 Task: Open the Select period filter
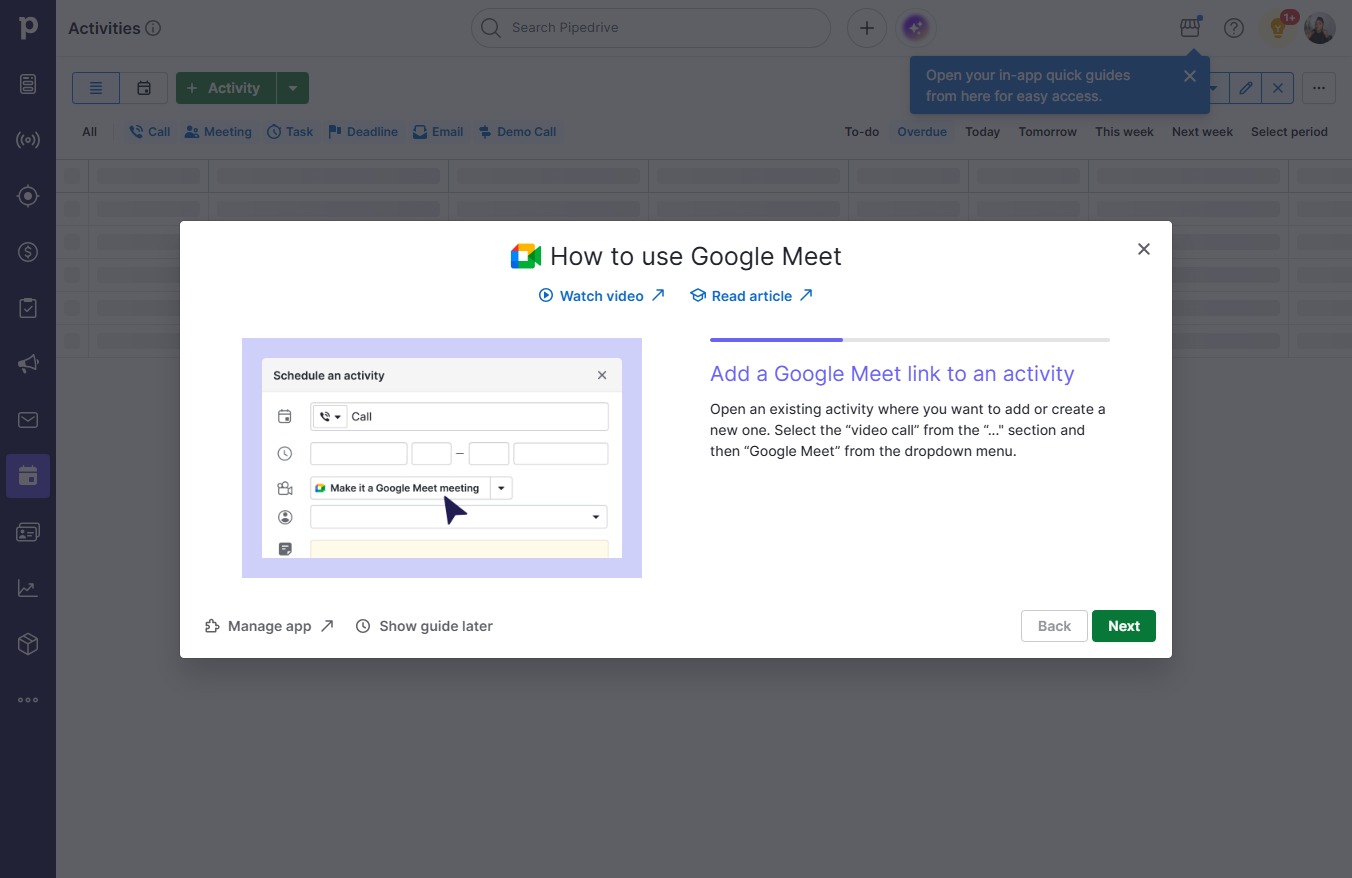point(1289,132)
